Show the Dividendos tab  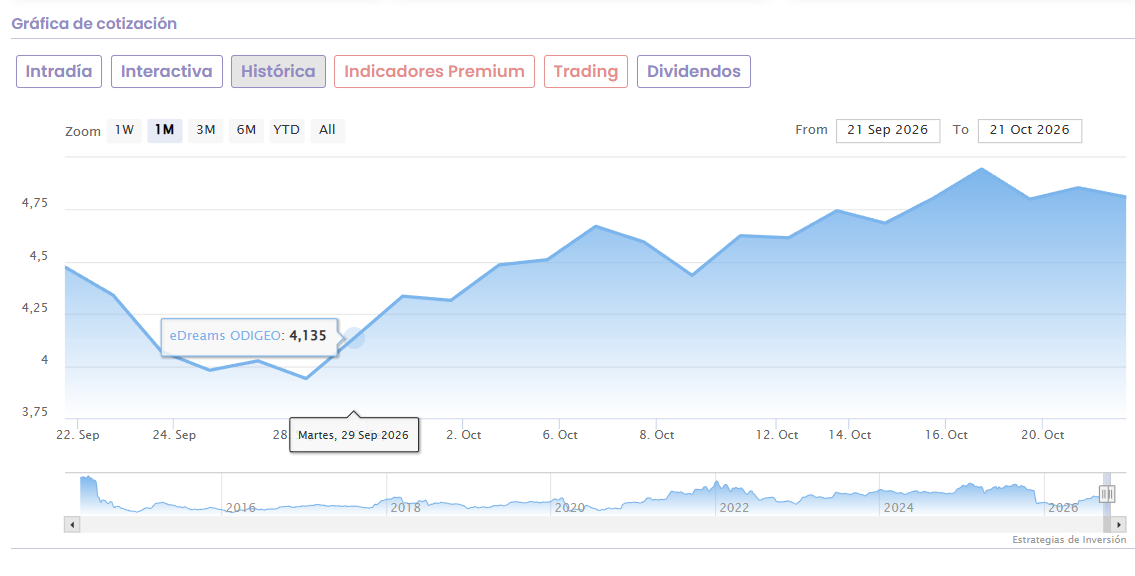693,72
